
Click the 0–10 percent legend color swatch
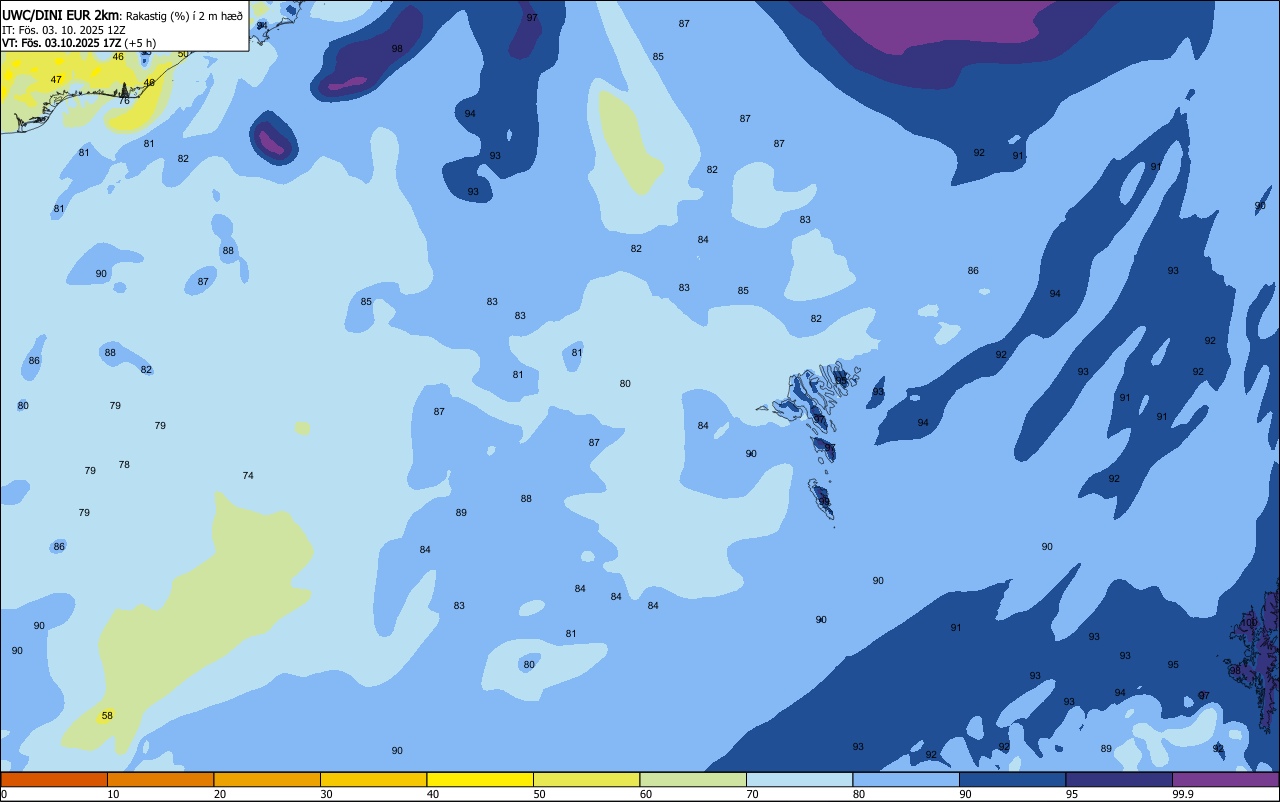54,779
